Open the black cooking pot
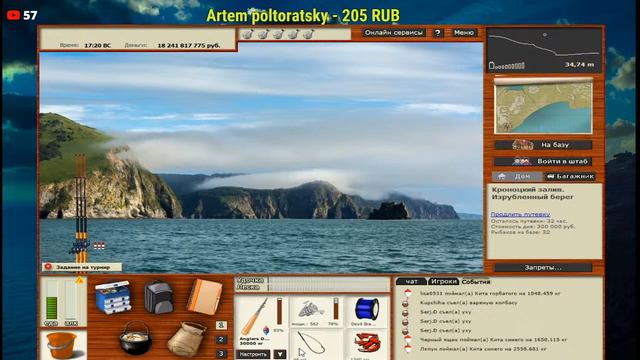Image resolution: width=640 pixels, height=360 pixels. point(136,338)
